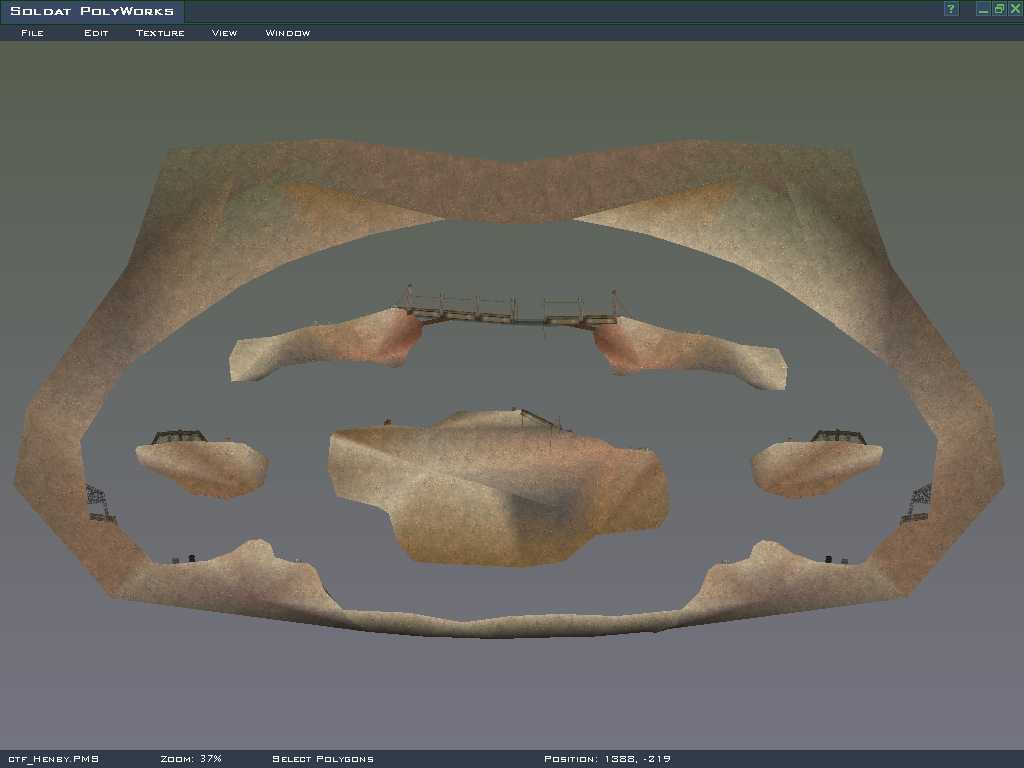Open the Edit menu
1024x768 pixels.
[x=96, y=33]
